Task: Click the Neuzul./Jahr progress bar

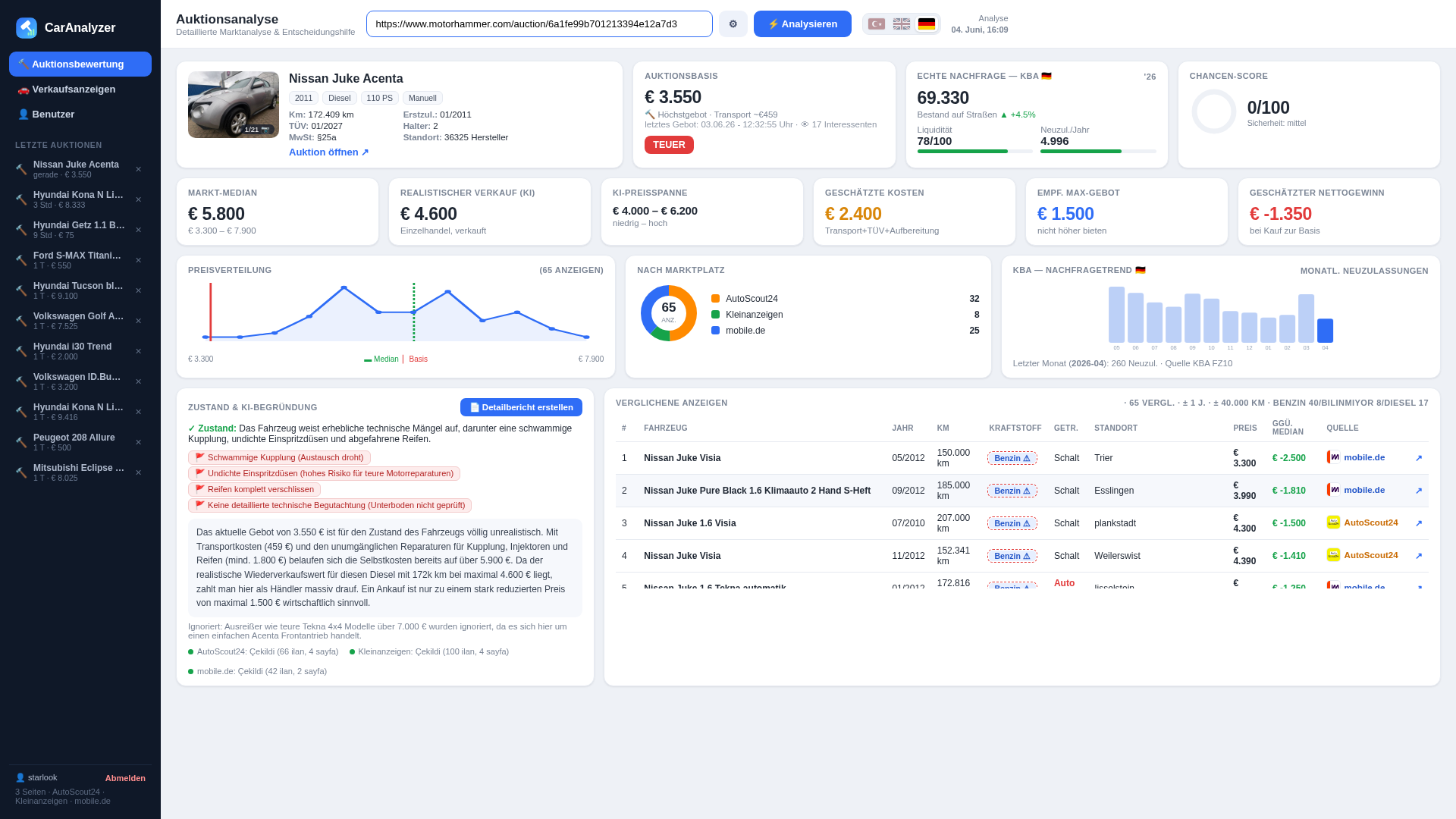Action: (x=1098, y=152)
